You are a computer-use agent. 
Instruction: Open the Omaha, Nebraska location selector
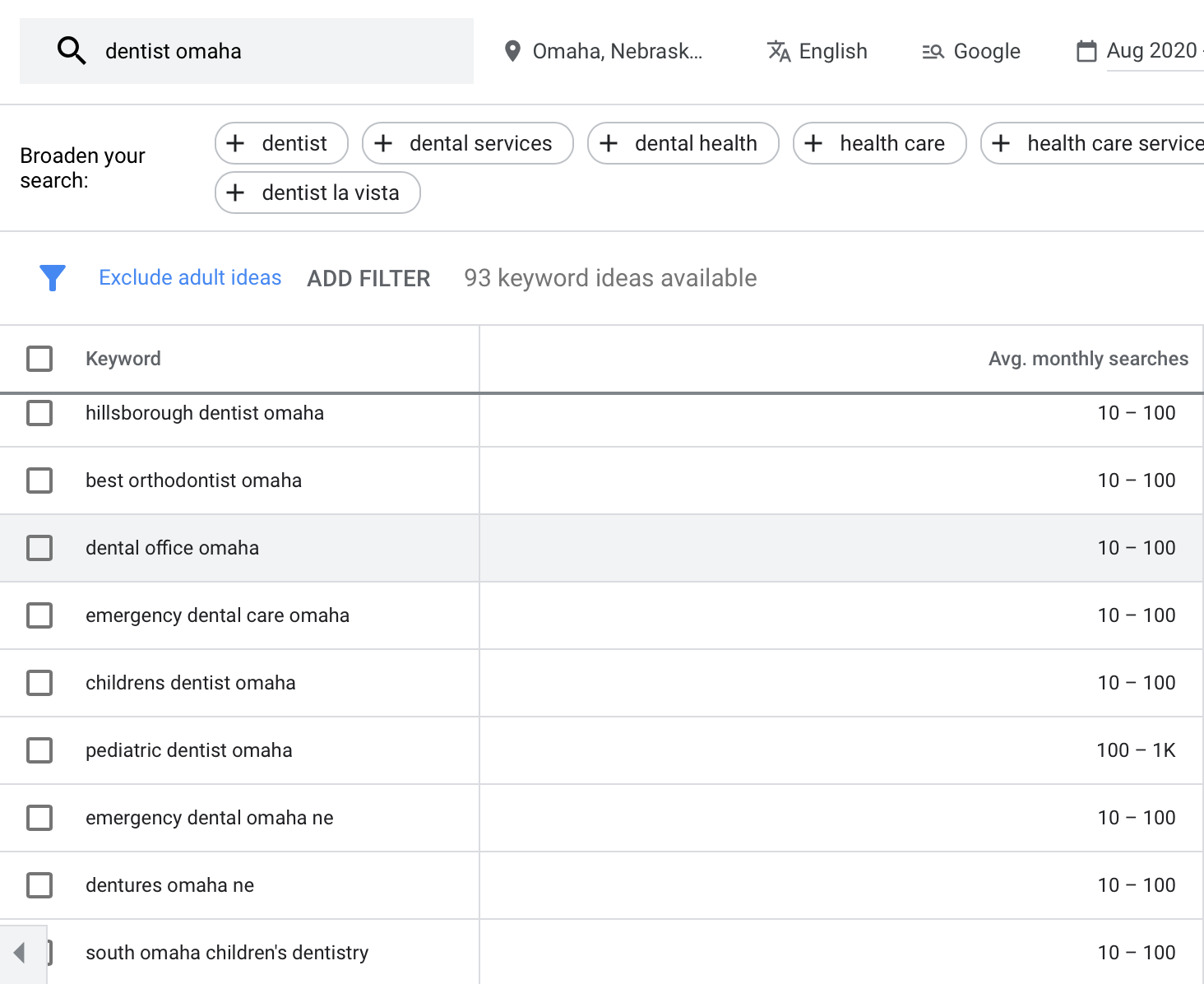pyautogui.click(x=617, y=51)
